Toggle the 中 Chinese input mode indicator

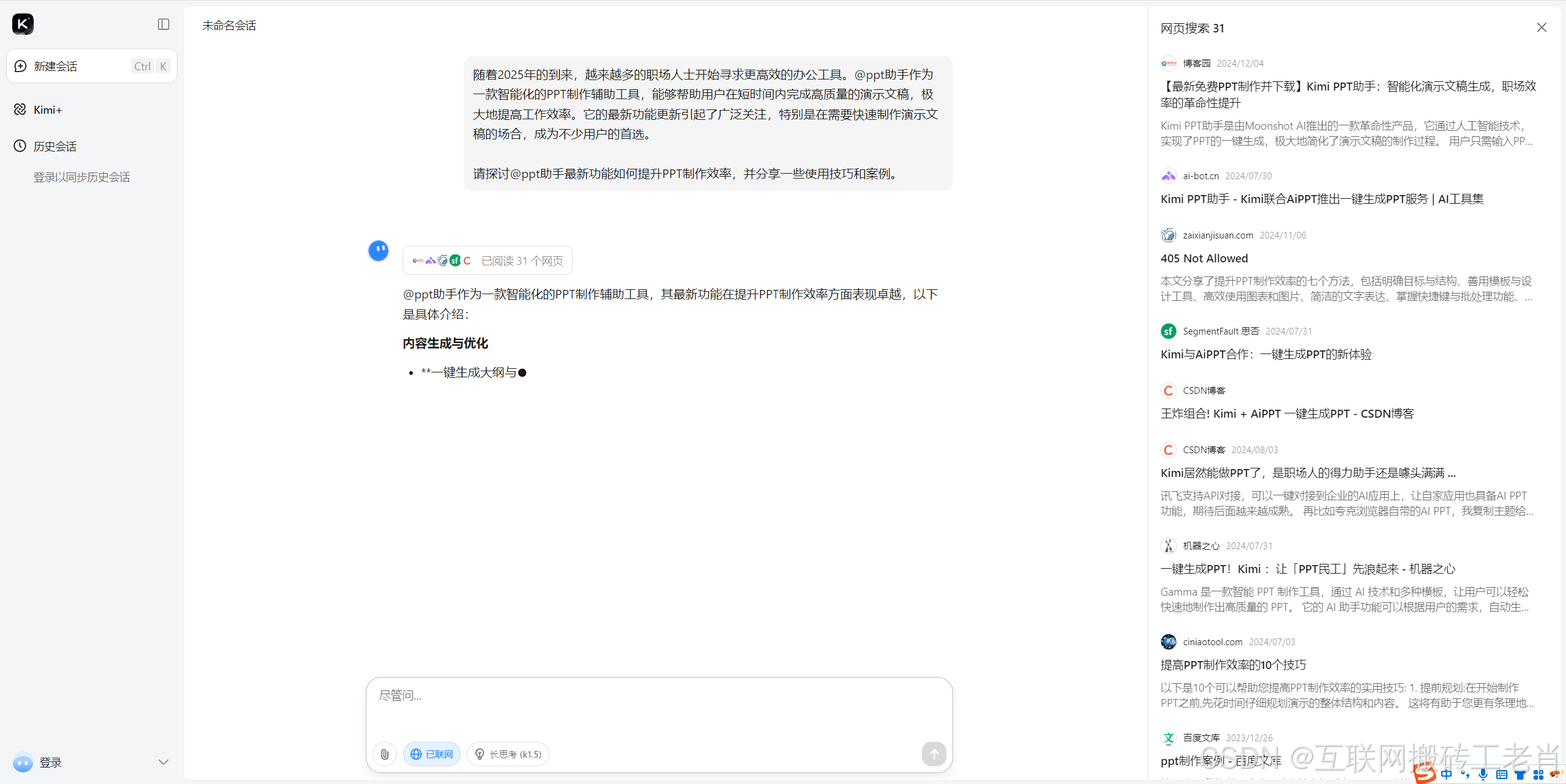(x=1446, y=774)
